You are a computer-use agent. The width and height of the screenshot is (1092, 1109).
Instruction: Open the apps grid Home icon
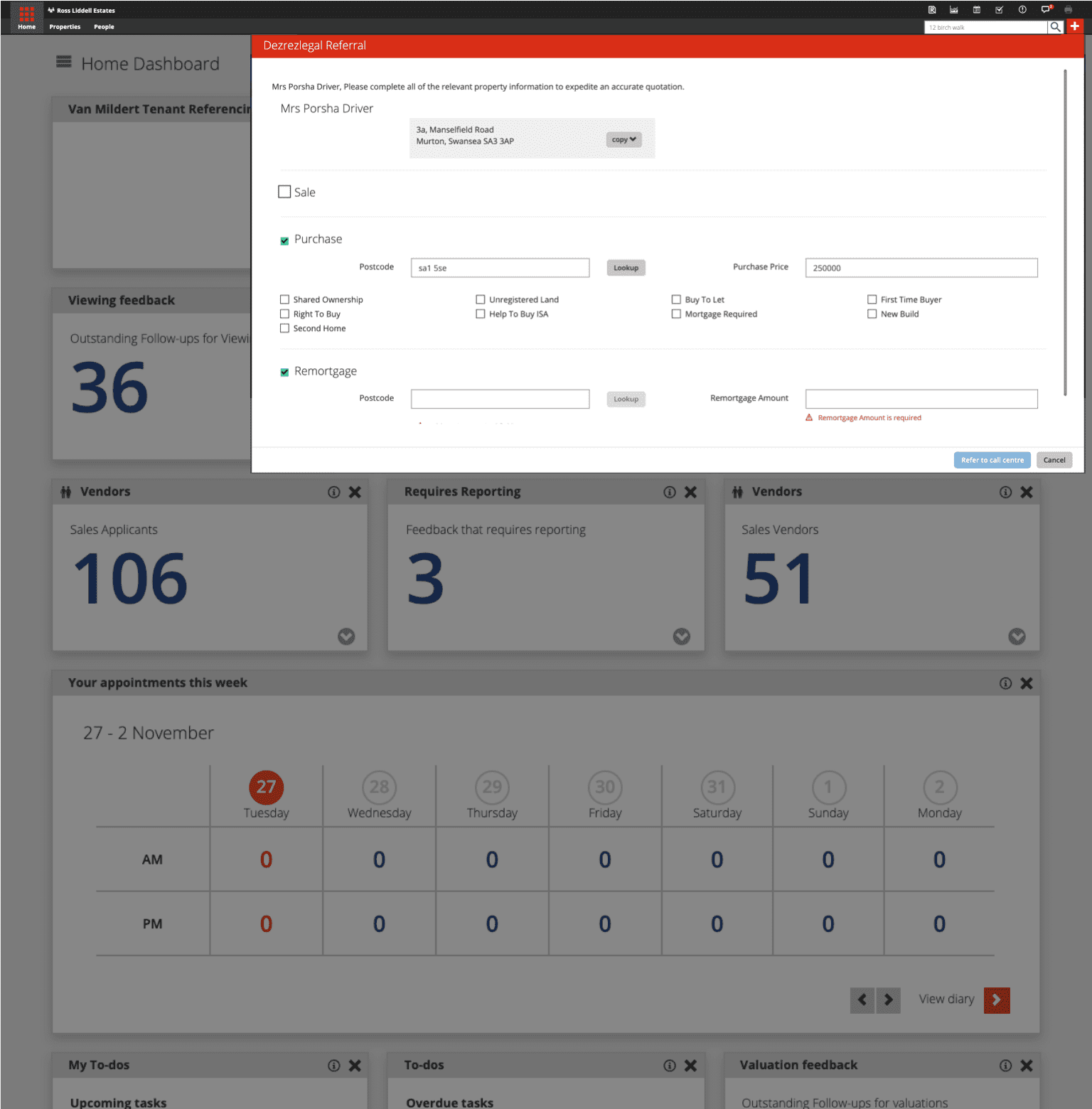(x=26, y=12)
